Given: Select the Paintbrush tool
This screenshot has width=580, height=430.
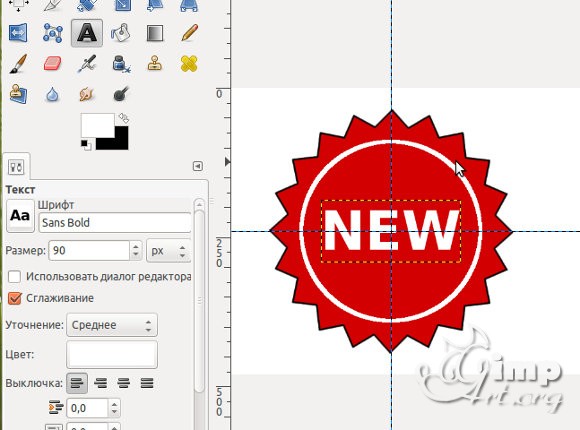Looking at the screenshot, I should pos(18,64).
